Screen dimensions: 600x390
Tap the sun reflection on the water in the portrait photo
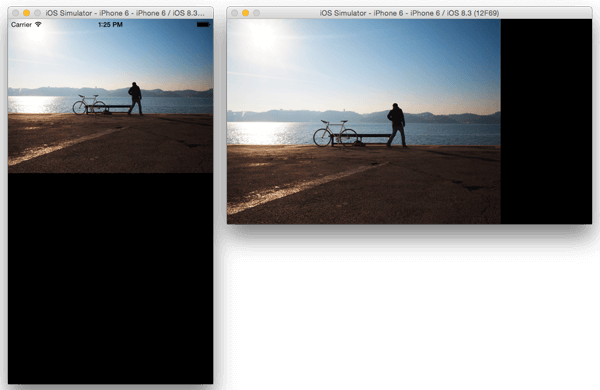point(34,104)
